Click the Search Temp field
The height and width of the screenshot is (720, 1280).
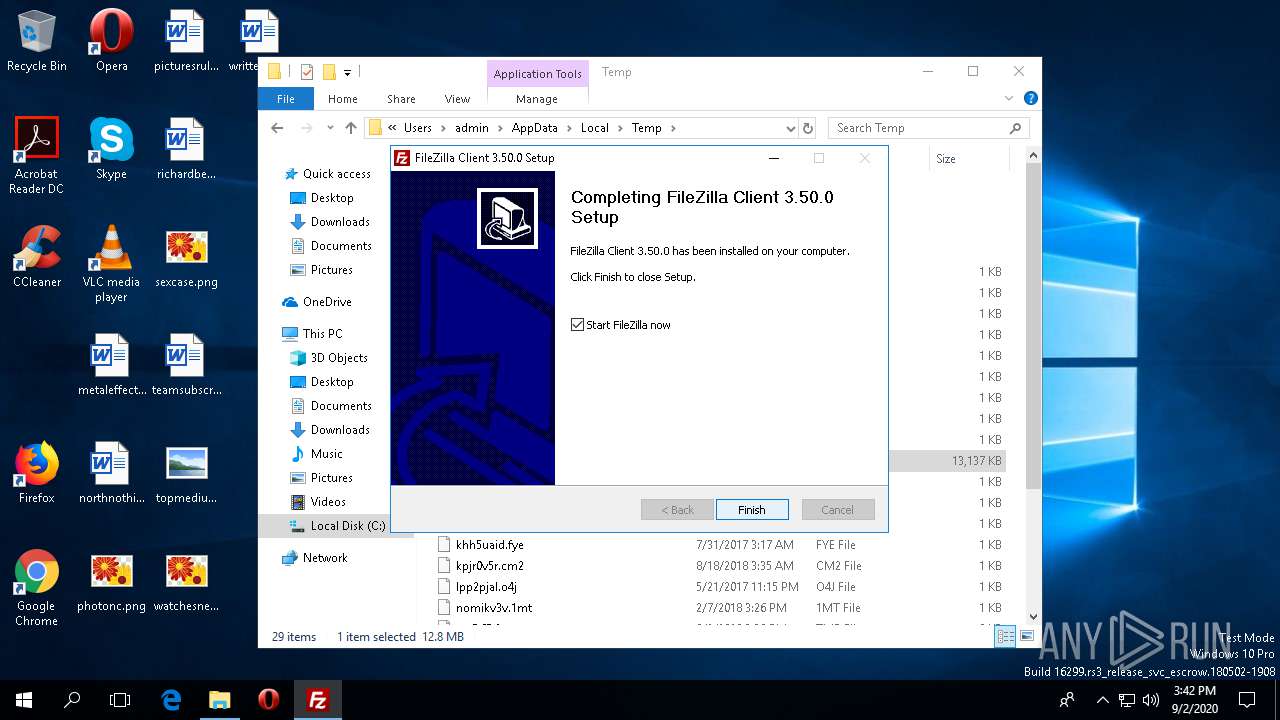tap(927, 128)
